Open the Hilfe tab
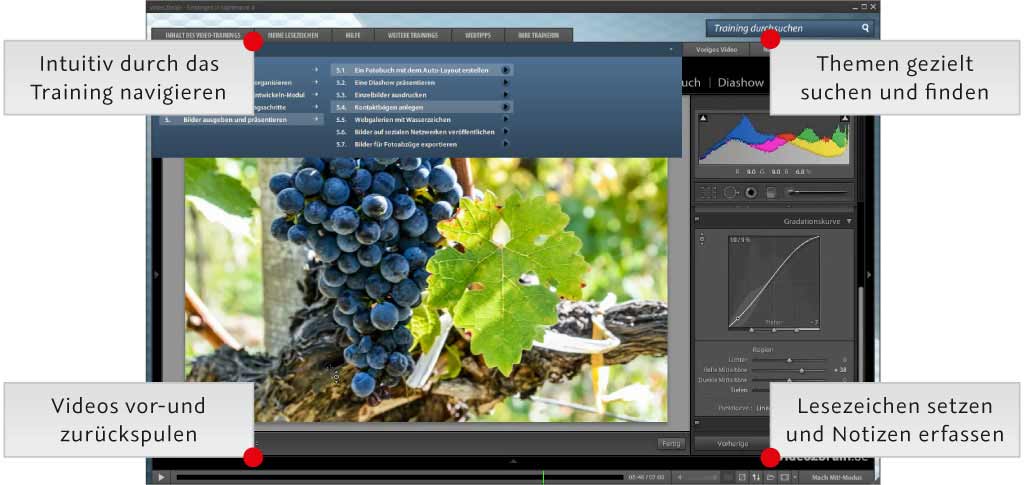This screenshot has height=485, width=1024. click(x=352, y=35)
